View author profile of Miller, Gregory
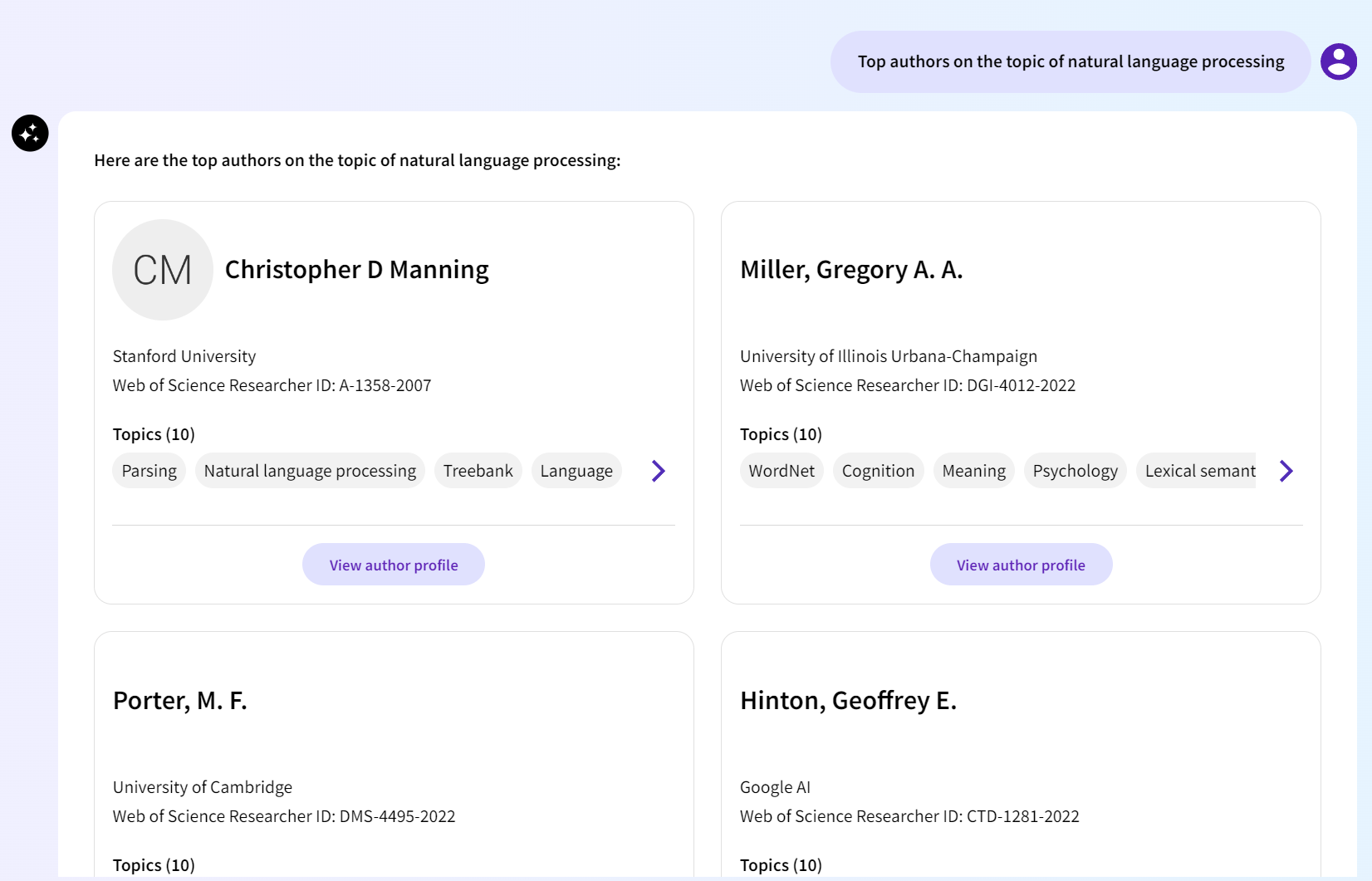The height and width of the screenshot is (881, 1372). tap(1021, 565)
